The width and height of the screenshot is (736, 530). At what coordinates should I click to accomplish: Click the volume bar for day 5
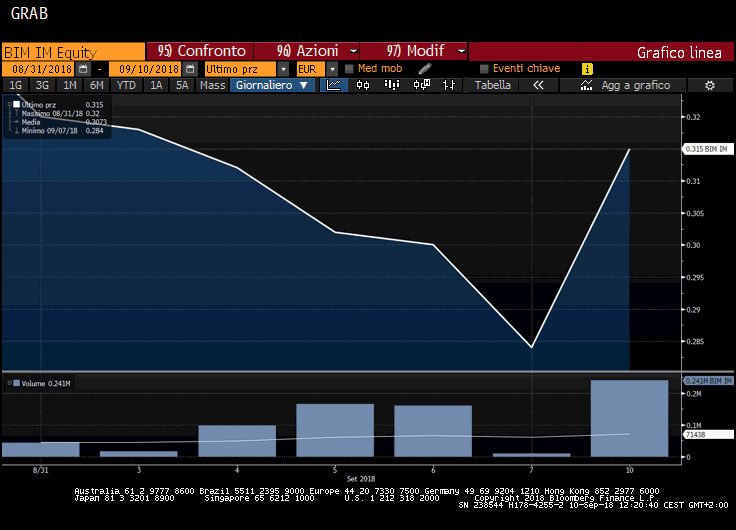point(335,430)
